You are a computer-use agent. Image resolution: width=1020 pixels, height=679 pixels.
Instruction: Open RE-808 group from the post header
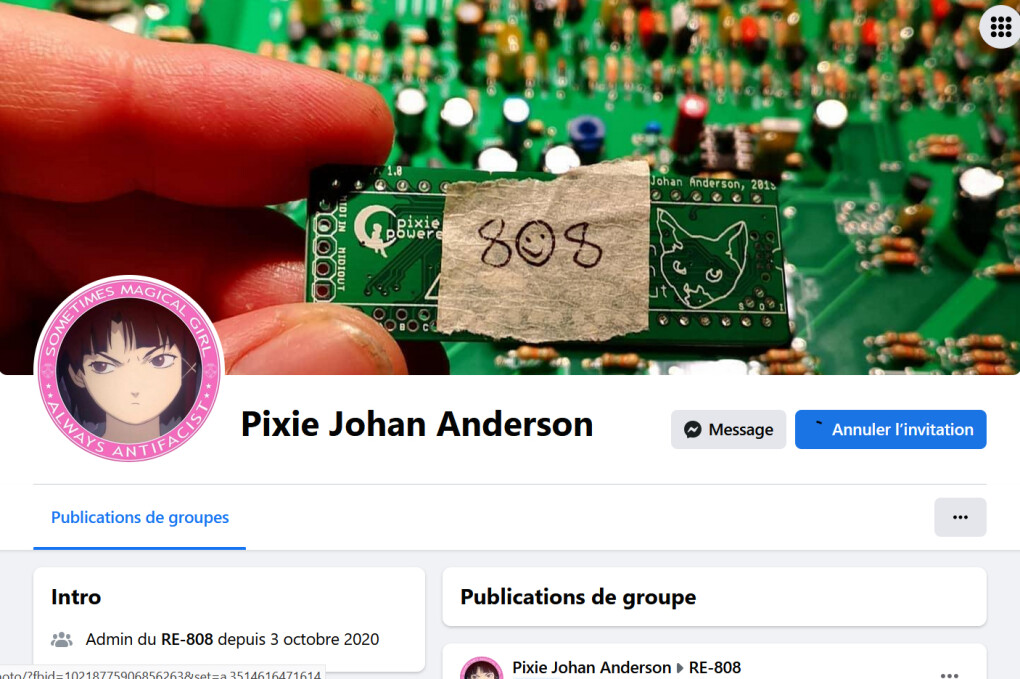pyautogui.click(x=714, y=667)
